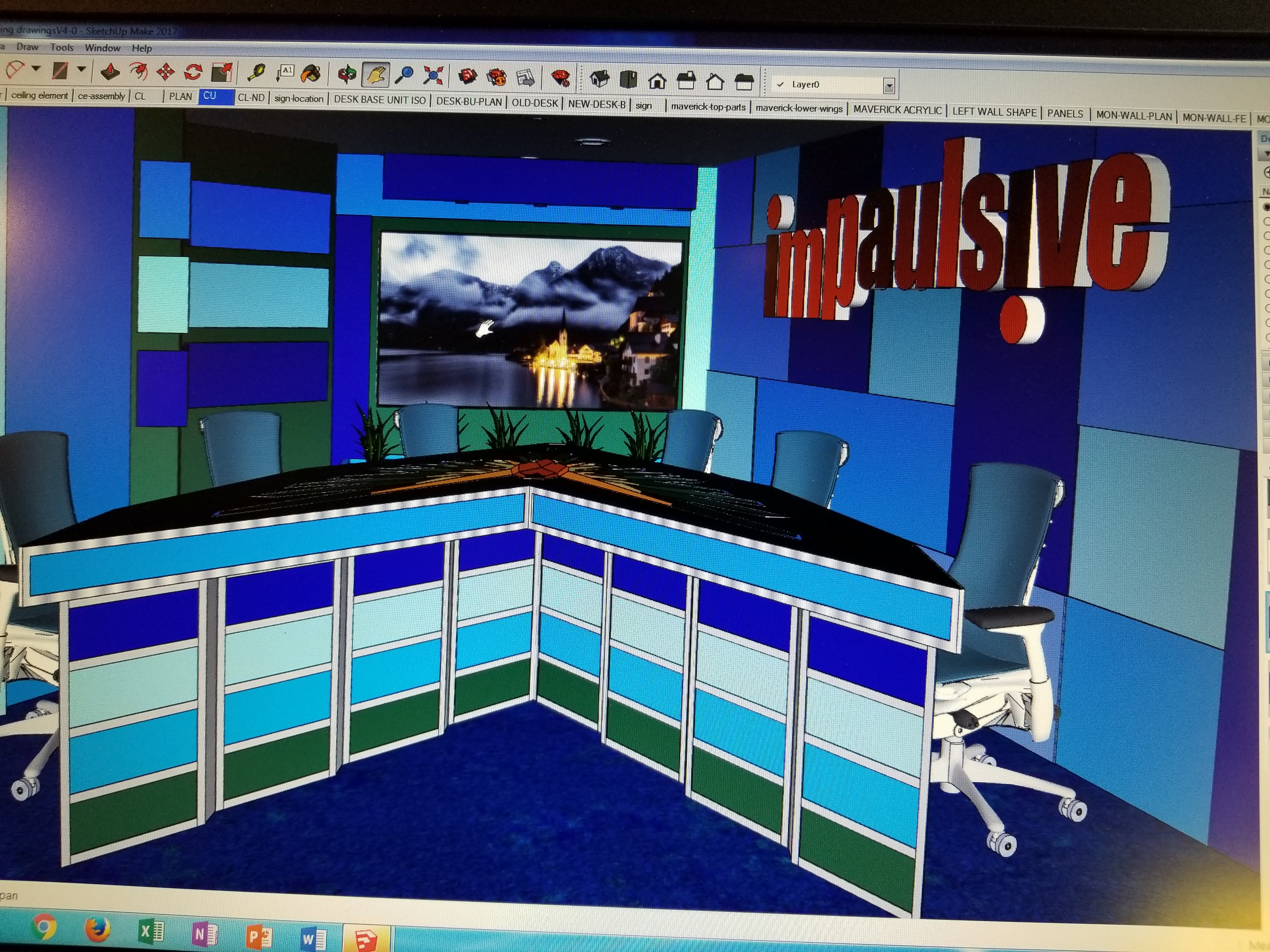
Task: Select the Push/Pull tool
Action: coord(110,72)
